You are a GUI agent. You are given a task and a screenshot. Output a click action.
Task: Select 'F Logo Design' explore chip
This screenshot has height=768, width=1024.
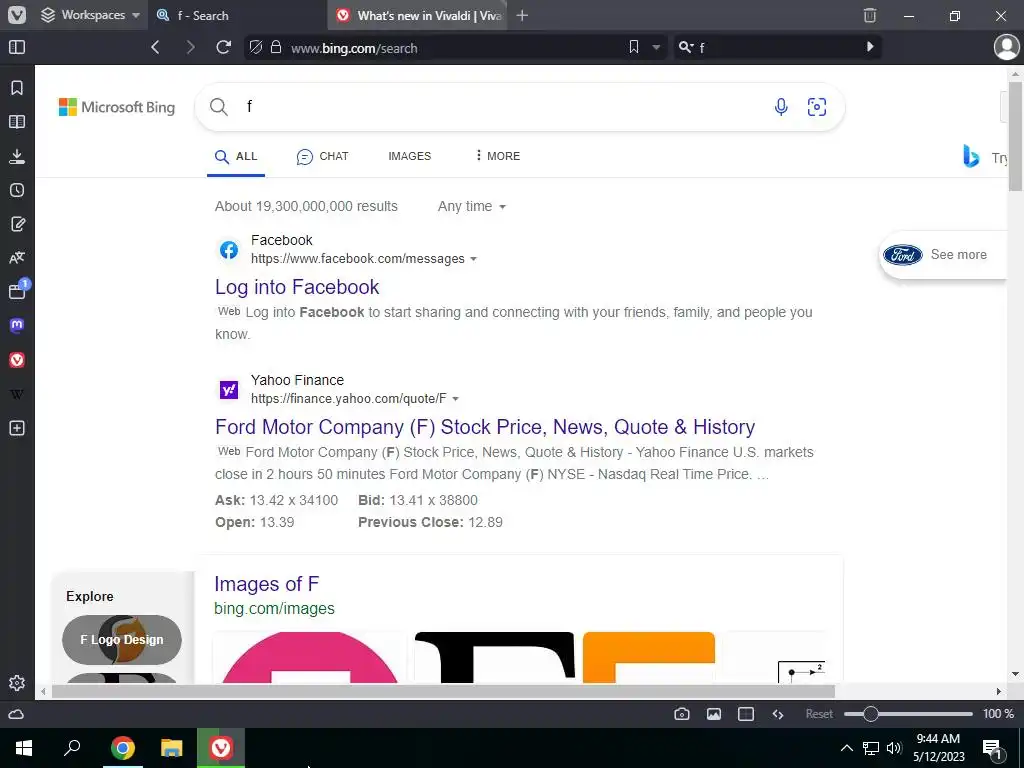pos(121,639)
